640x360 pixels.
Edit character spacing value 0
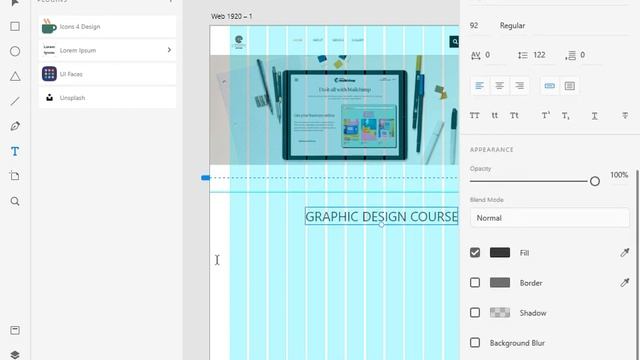pyautogui.click(x=487, y=55)
